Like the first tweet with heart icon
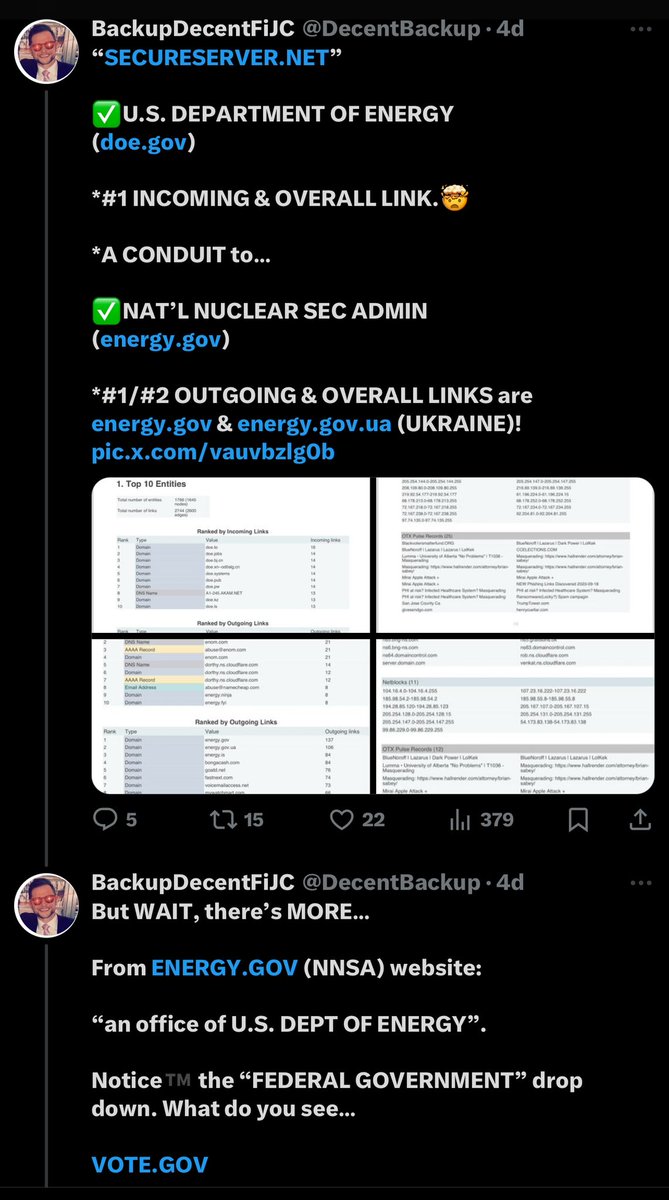This screenshot has width=669, height=1200. point(343,819)
